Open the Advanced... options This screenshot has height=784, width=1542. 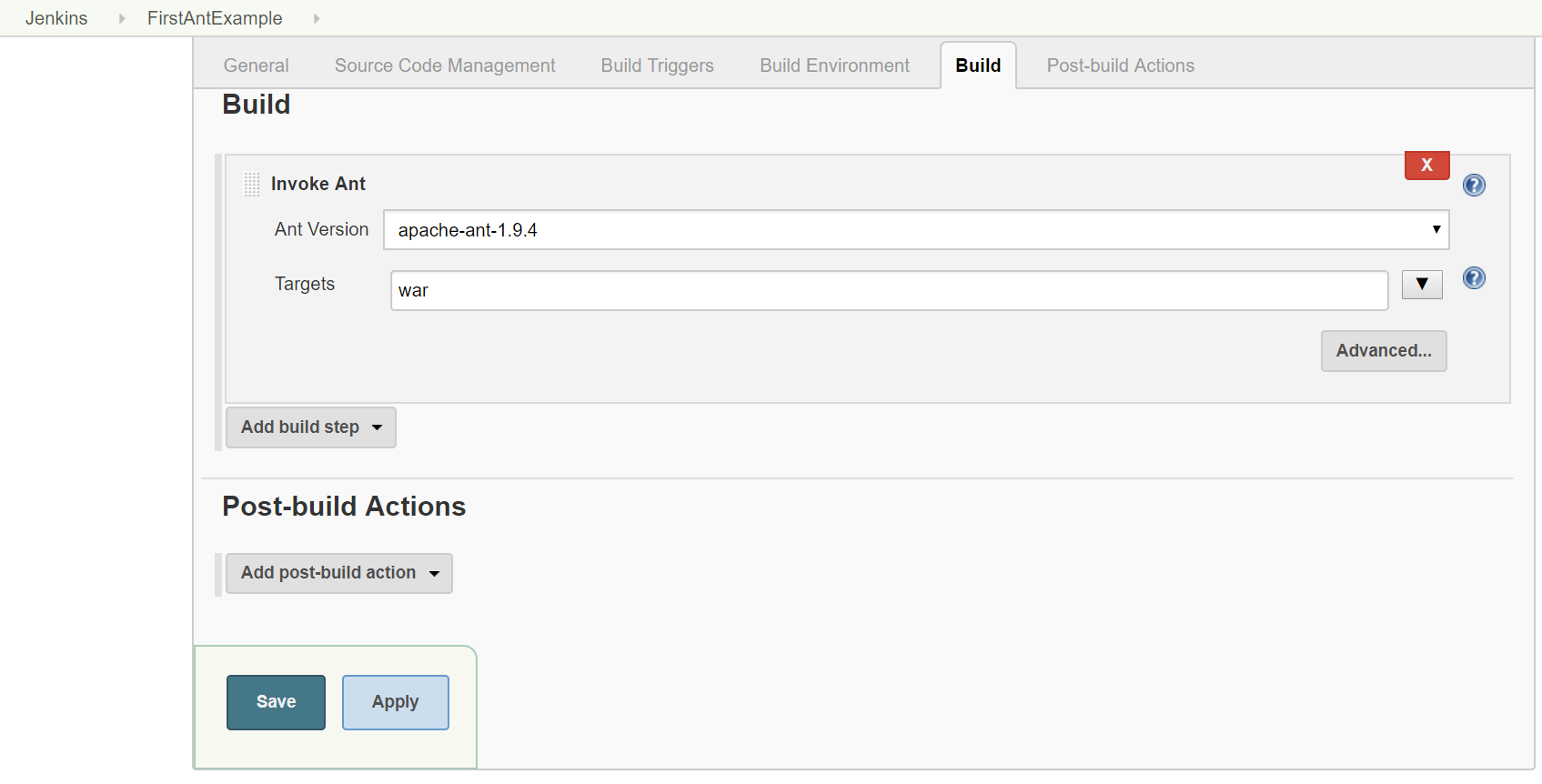click(1384, 351)
